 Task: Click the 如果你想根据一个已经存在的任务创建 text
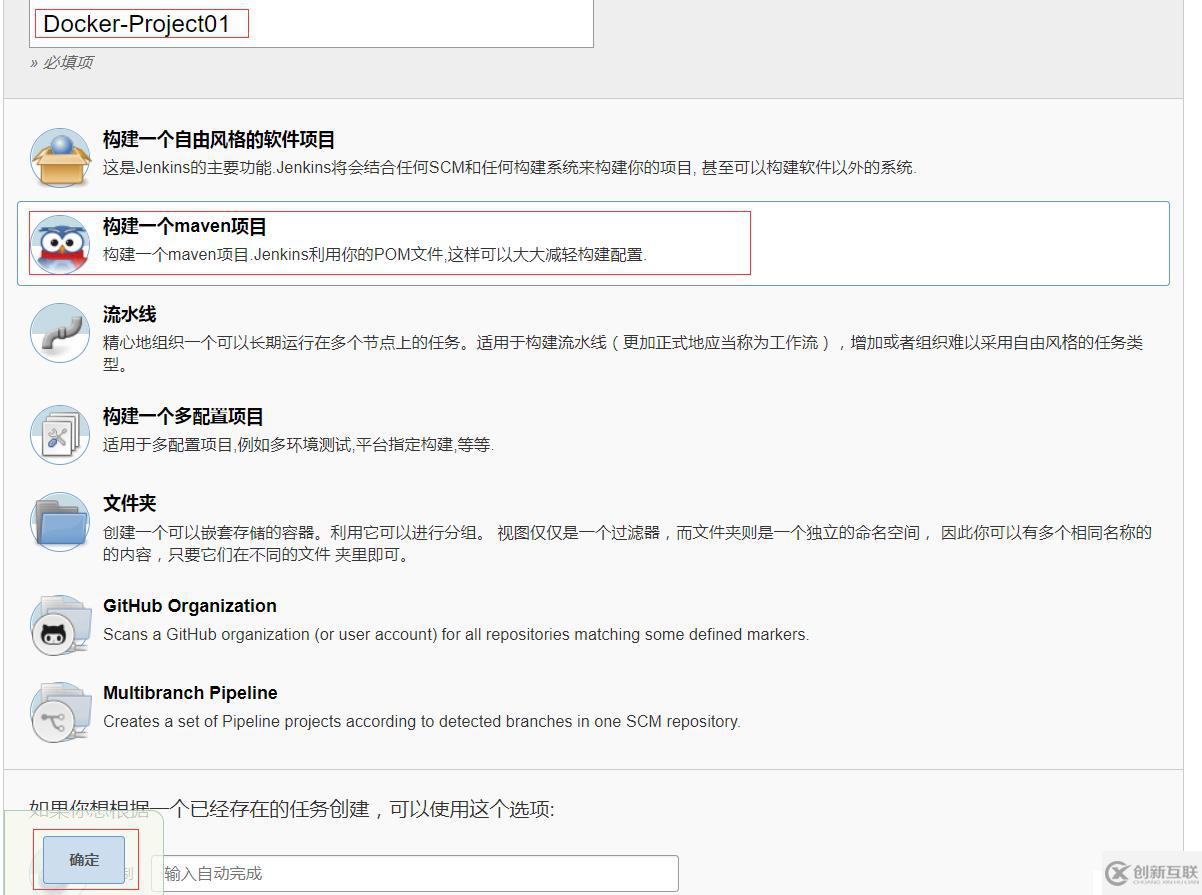tap(291, 809)
